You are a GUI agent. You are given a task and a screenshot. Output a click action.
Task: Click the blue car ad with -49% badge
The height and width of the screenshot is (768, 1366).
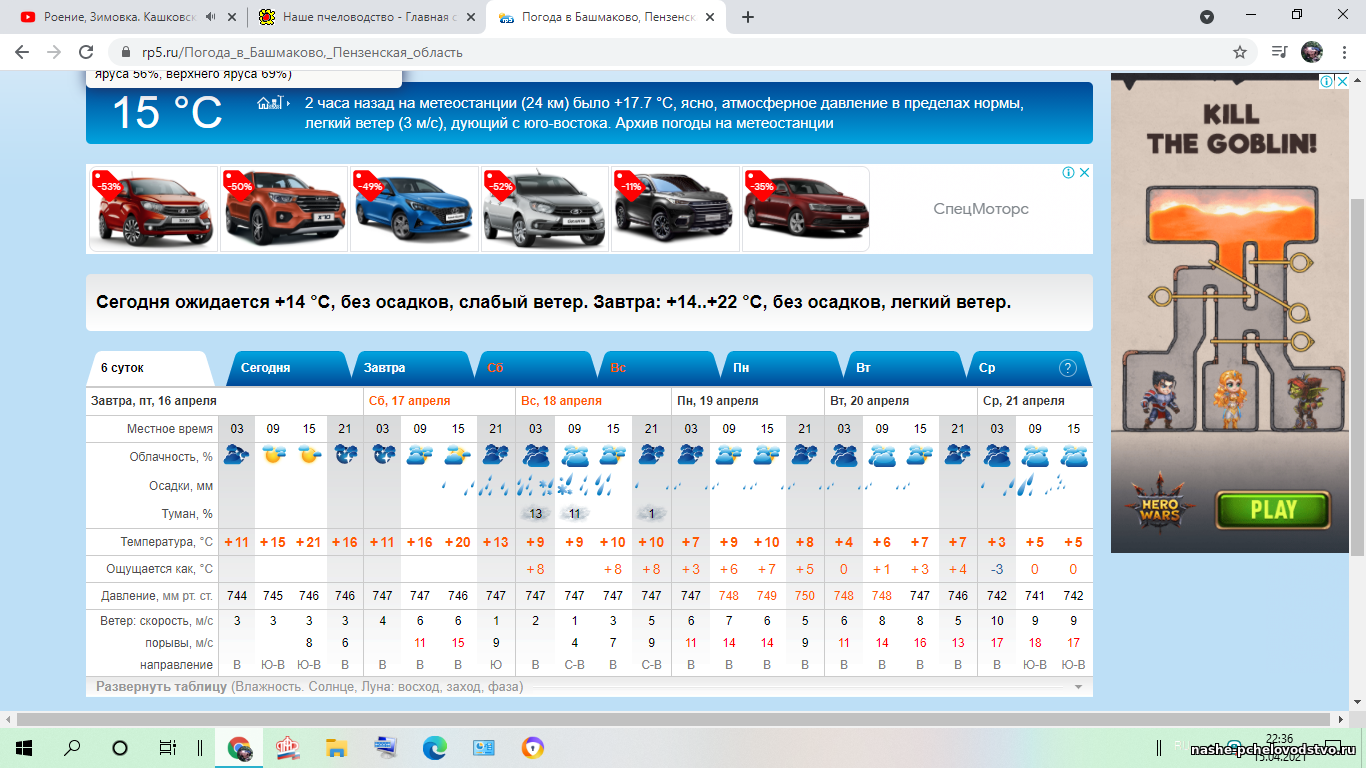point(414,209)
